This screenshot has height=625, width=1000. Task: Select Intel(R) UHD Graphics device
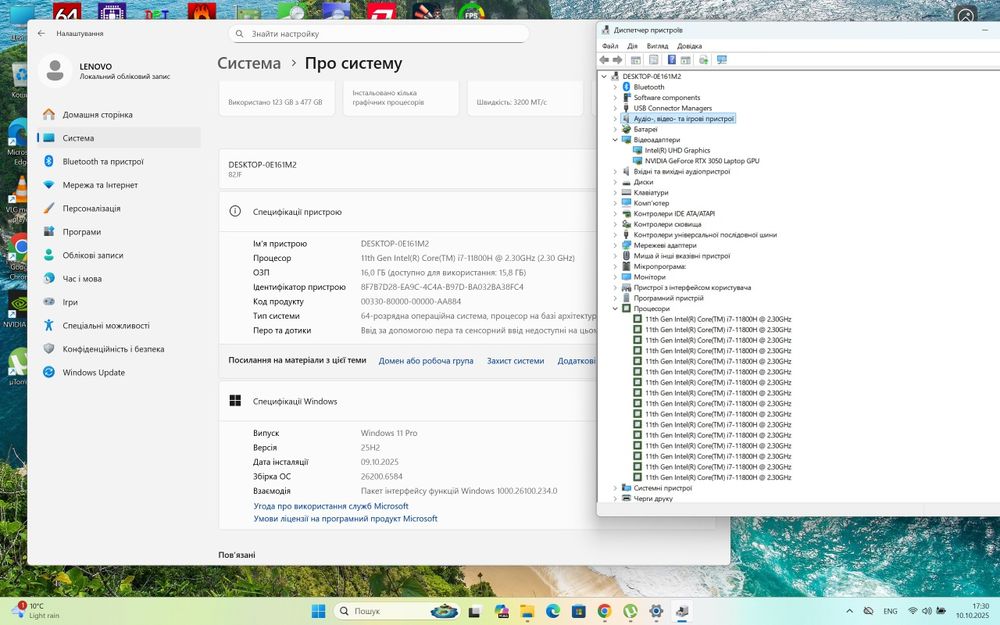point(677,151)
